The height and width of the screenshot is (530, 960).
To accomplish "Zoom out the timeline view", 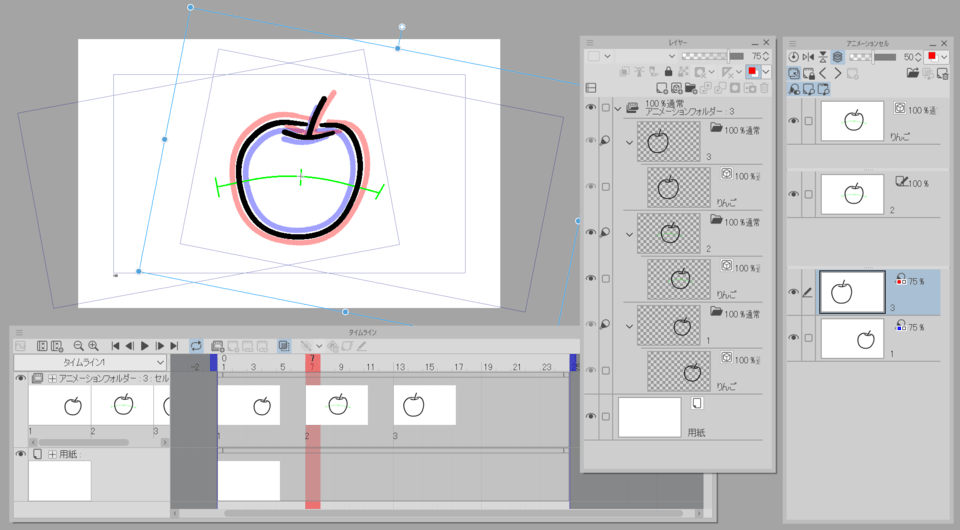I will (78, 346).
